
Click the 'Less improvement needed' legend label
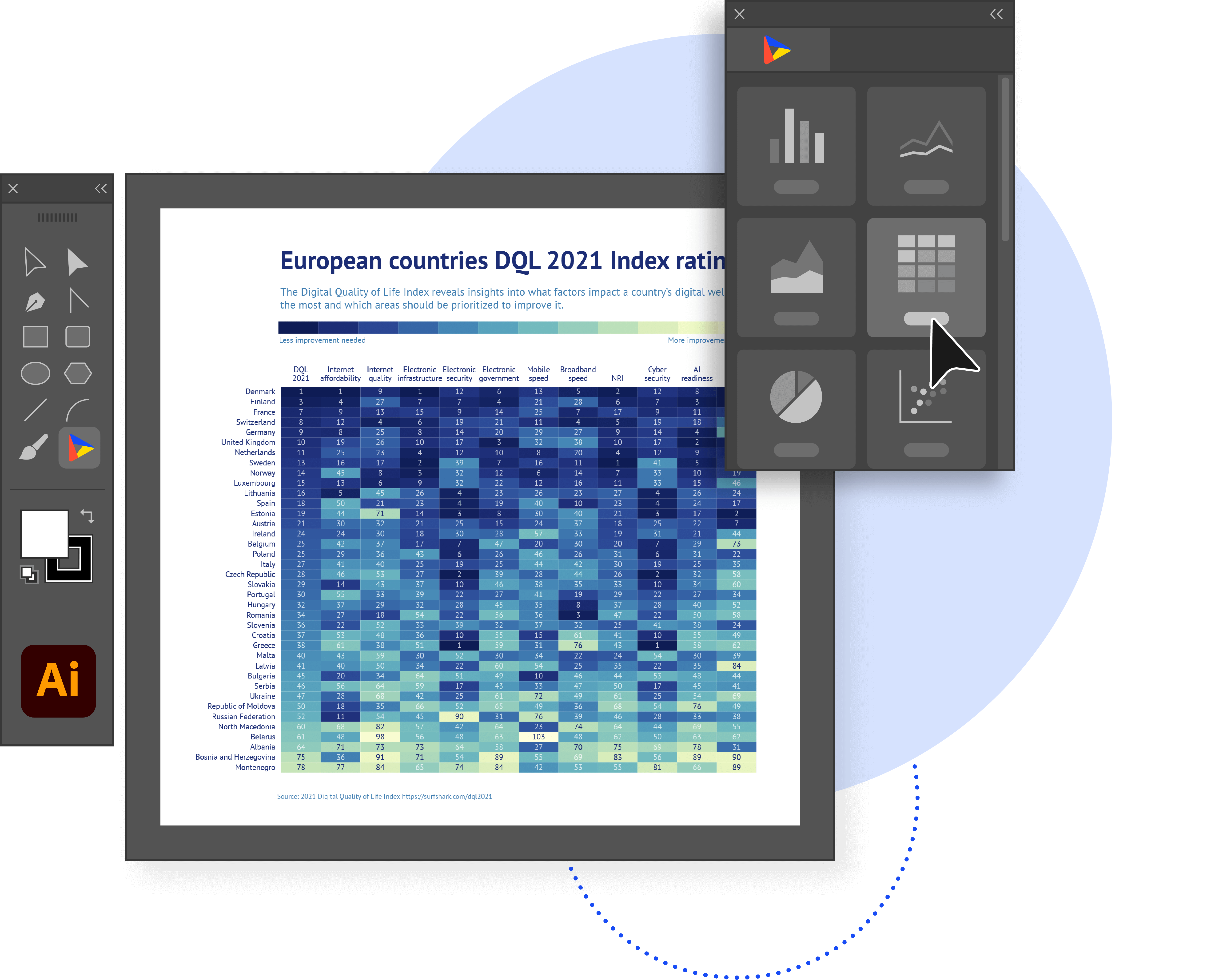click(322, 340)
